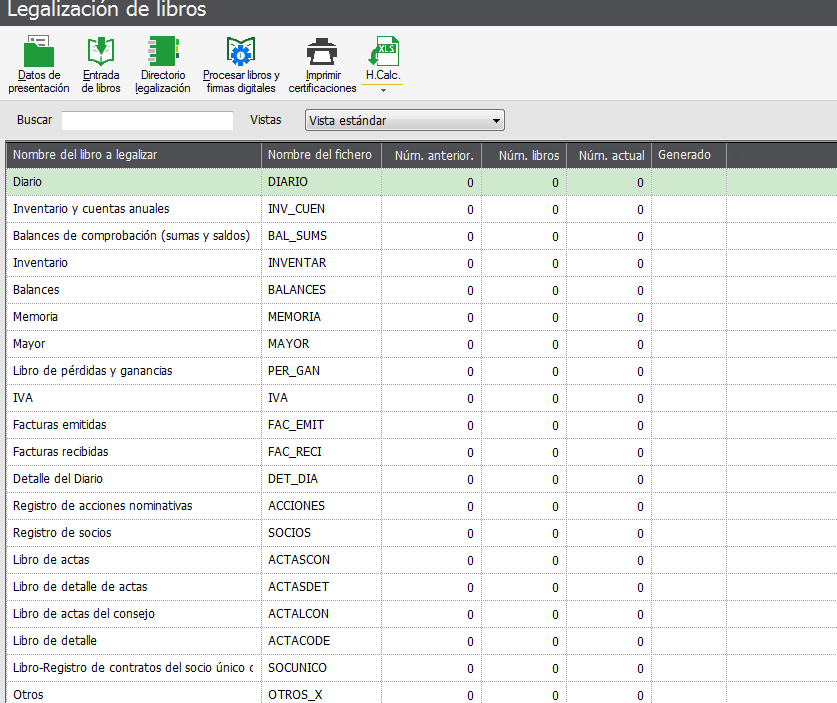837x703 pixels.
Task: Click Núm. anterior. value in Diario row
Action: [431, 182]
